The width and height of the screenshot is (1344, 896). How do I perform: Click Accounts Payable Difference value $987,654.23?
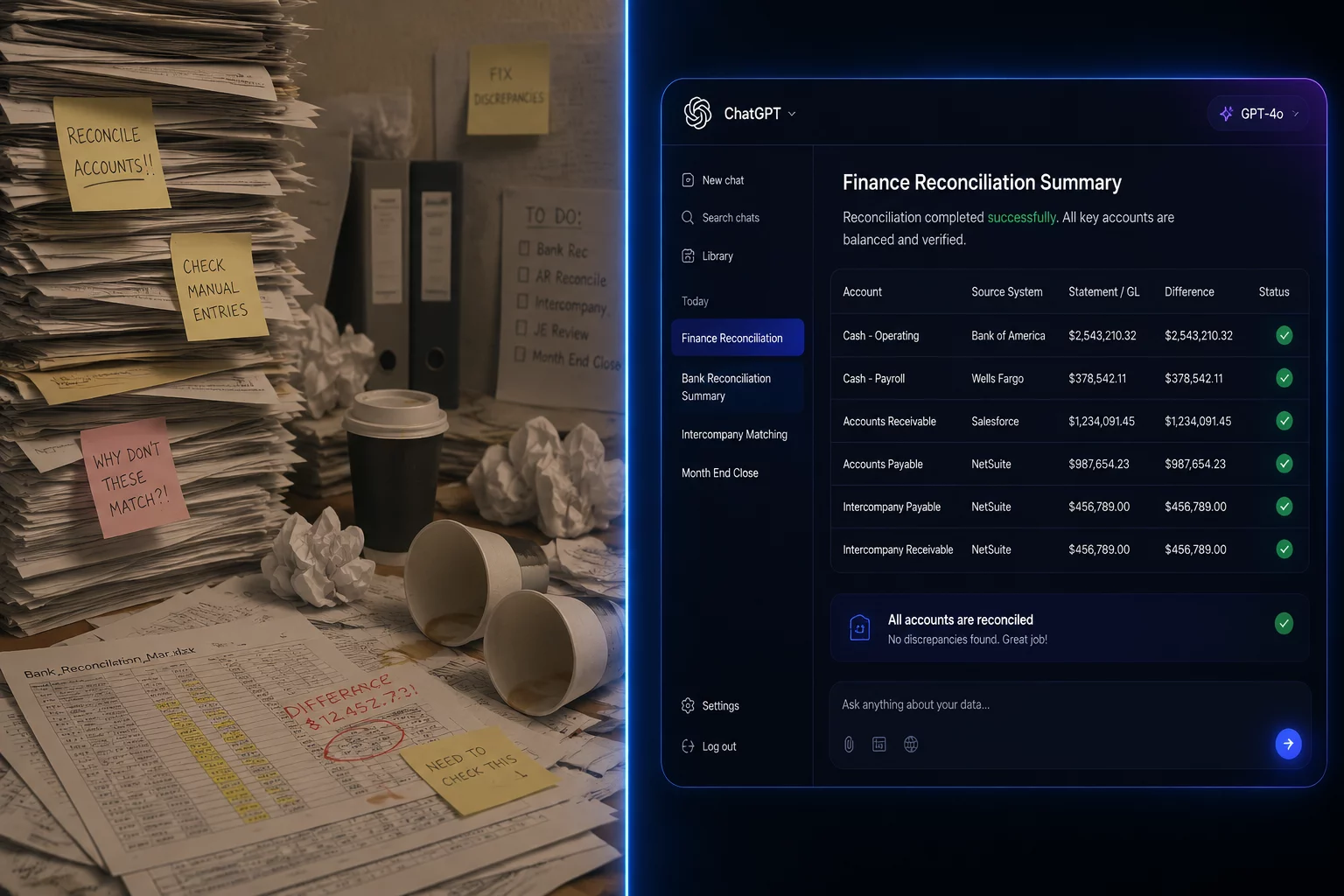pos(1195,465)
